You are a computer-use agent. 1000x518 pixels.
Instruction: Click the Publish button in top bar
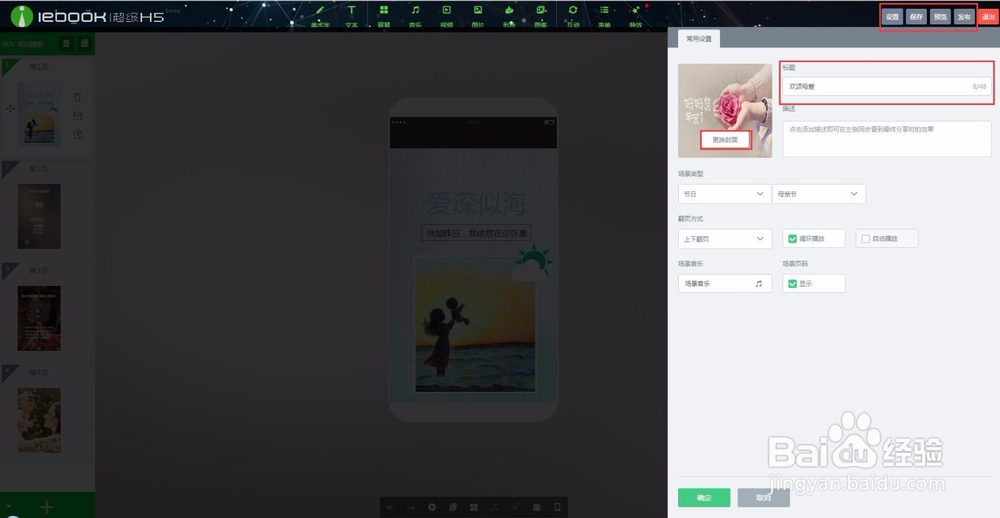[964, 17]
